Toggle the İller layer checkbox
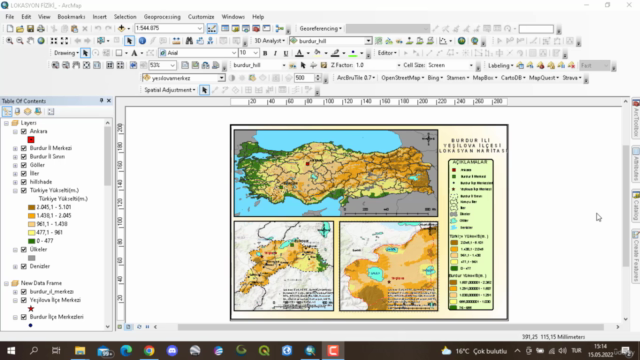This screenshot has width=640, height=360. 24,173
